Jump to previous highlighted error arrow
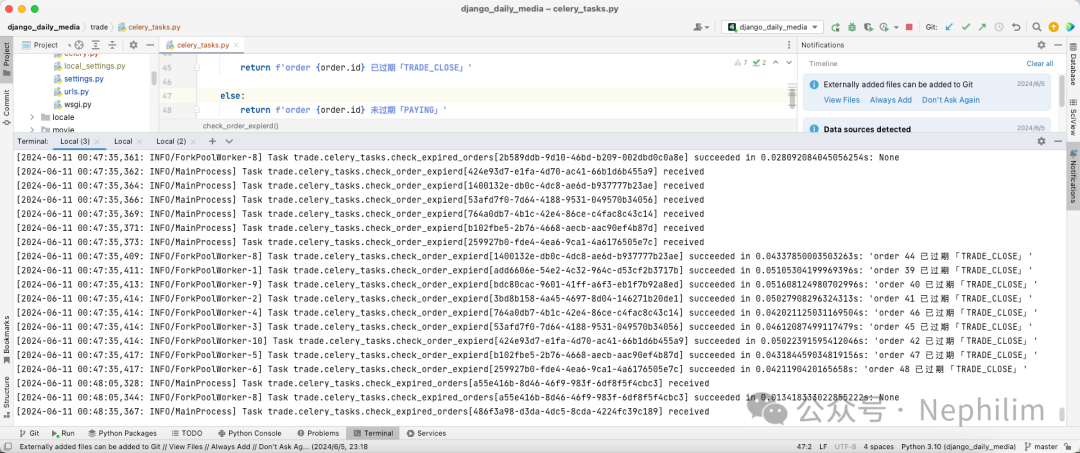 click(776, 63)
